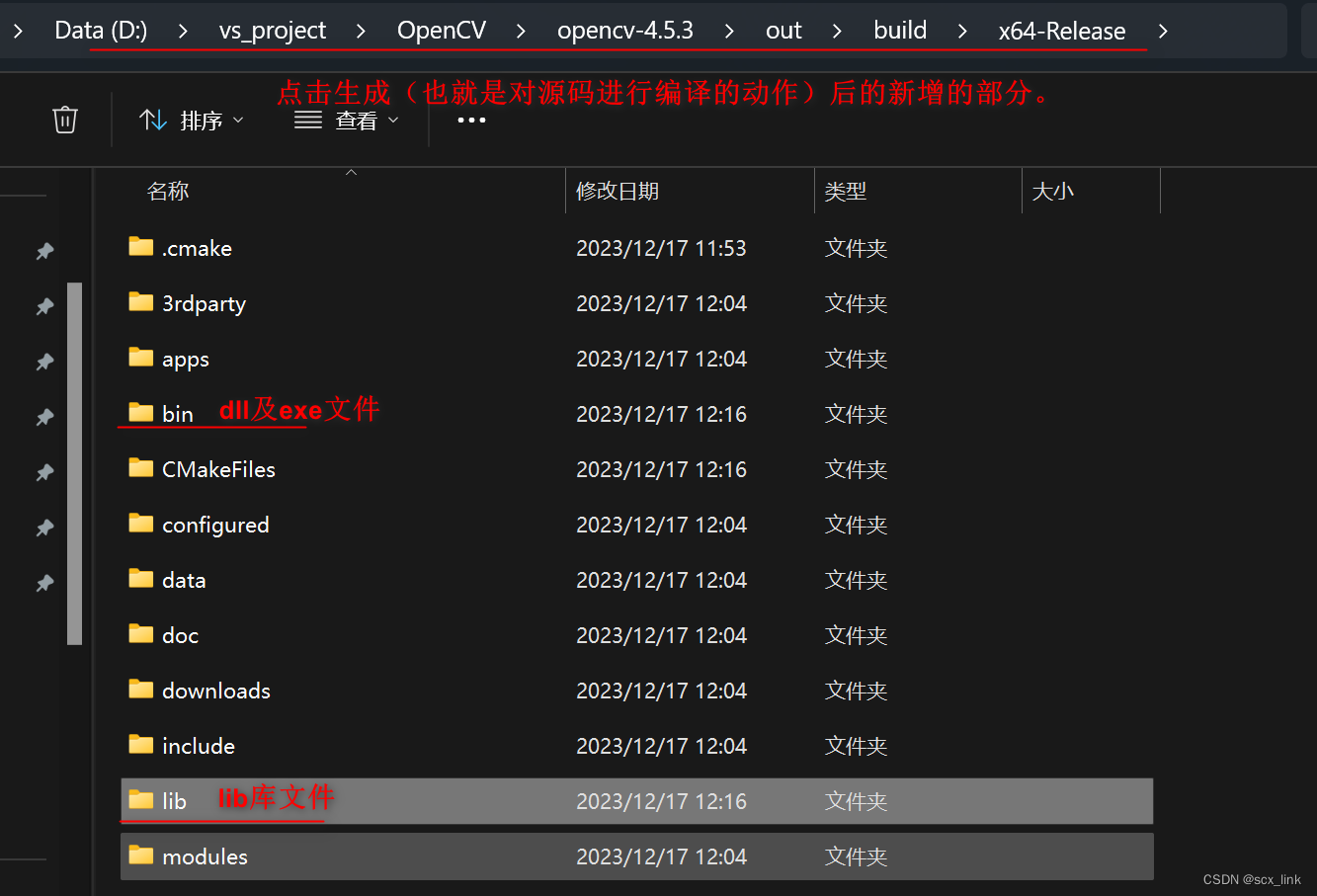
Task: Select the bin folder icon
Action: tap(141, 413)
